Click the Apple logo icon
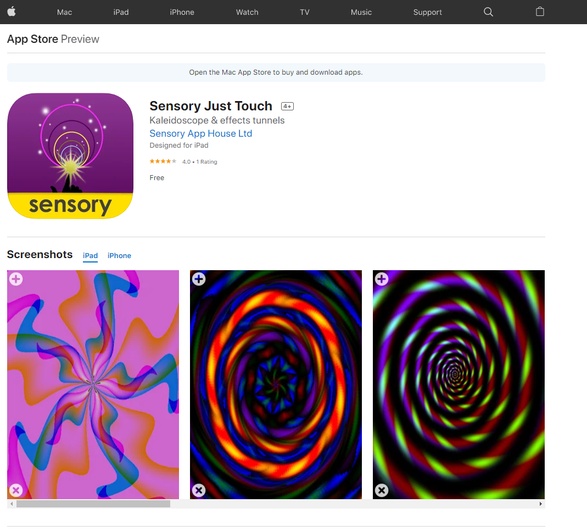 point(12,12)
